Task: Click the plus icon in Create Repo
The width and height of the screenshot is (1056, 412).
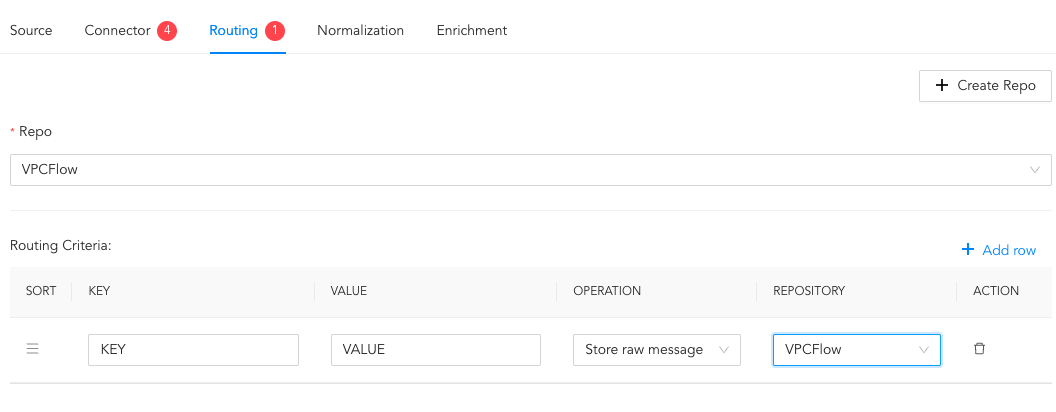Action: (941, 86)
